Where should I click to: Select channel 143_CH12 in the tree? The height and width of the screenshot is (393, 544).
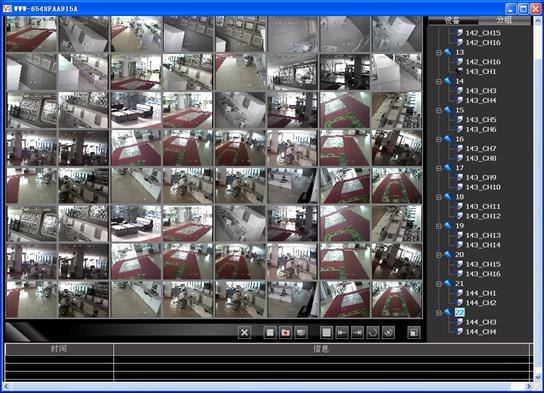click(x=483, y=216)
